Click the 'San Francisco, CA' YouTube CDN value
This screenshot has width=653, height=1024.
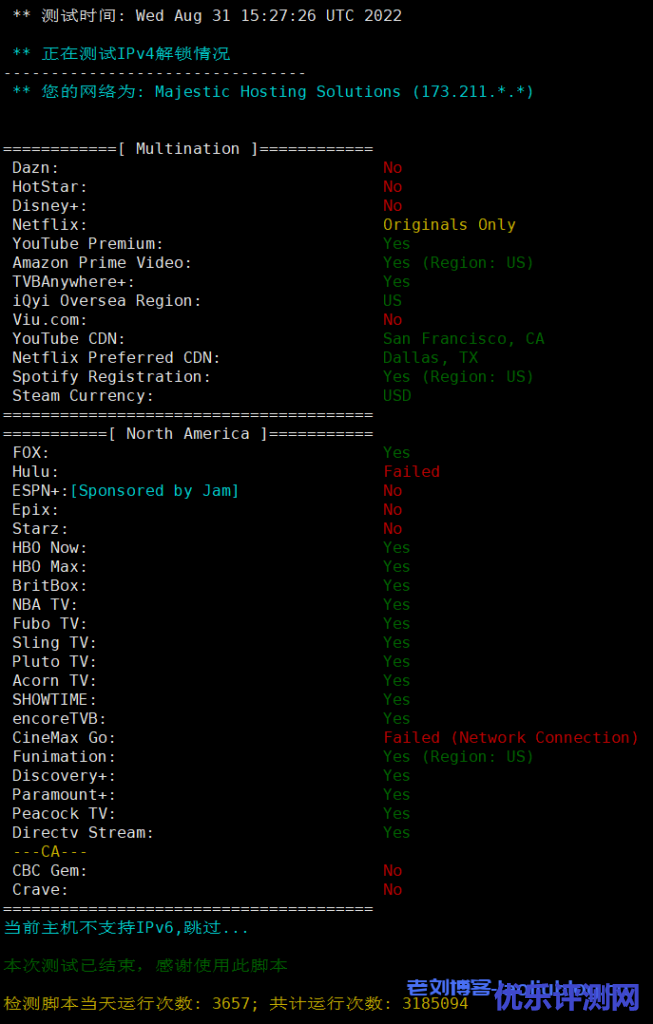tap(464, 339)
